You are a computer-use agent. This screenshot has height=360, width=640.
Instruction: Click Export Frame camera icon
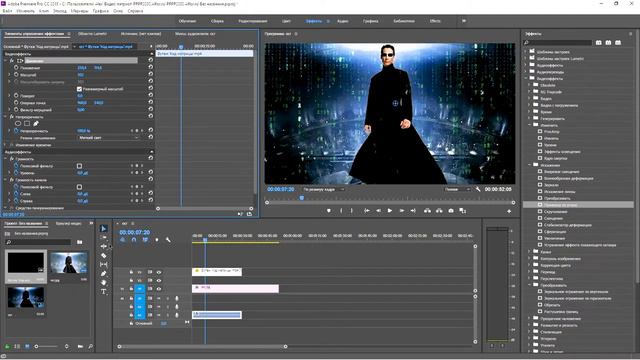pos(451,211)
